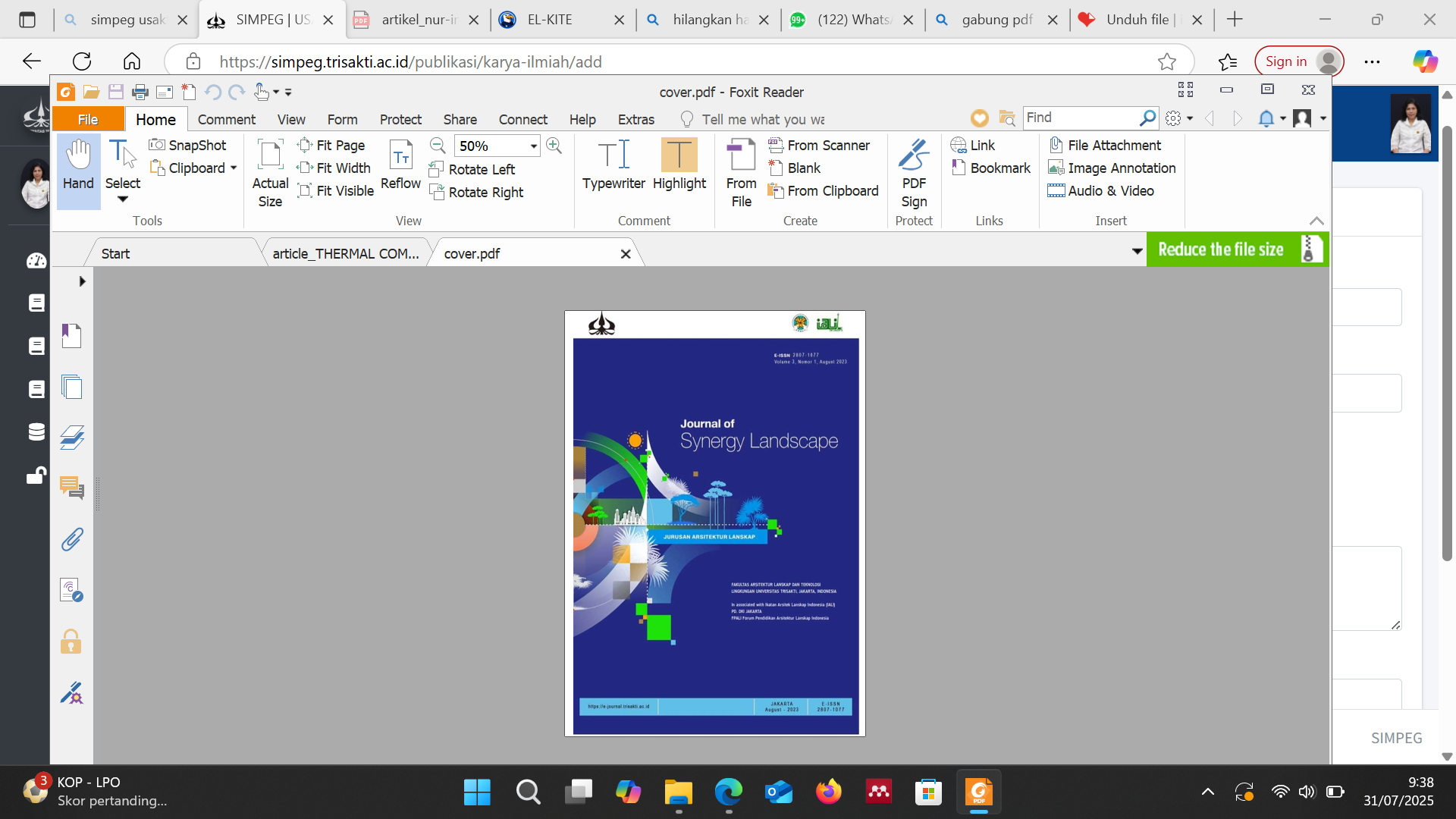
Task: Open File Explorer from taskbar
Action: 678,792
